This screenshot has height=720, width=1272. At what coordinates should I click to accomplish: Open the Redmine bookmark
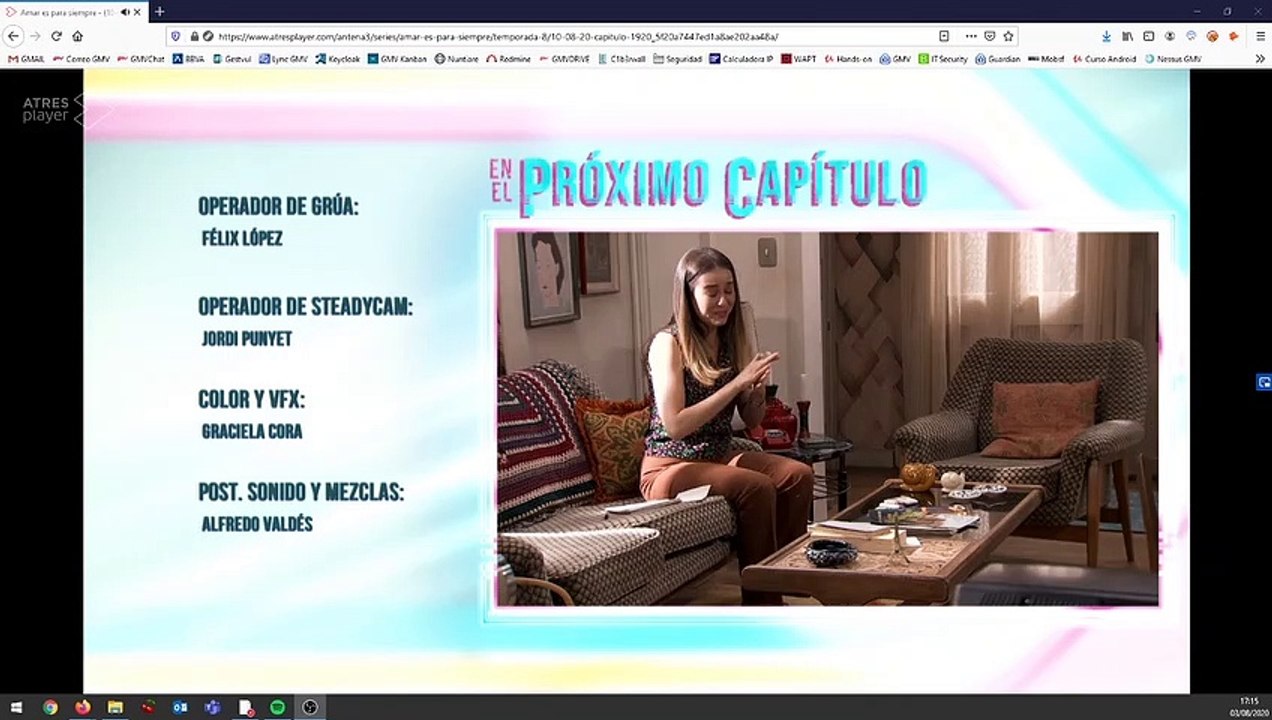point(509,59)
